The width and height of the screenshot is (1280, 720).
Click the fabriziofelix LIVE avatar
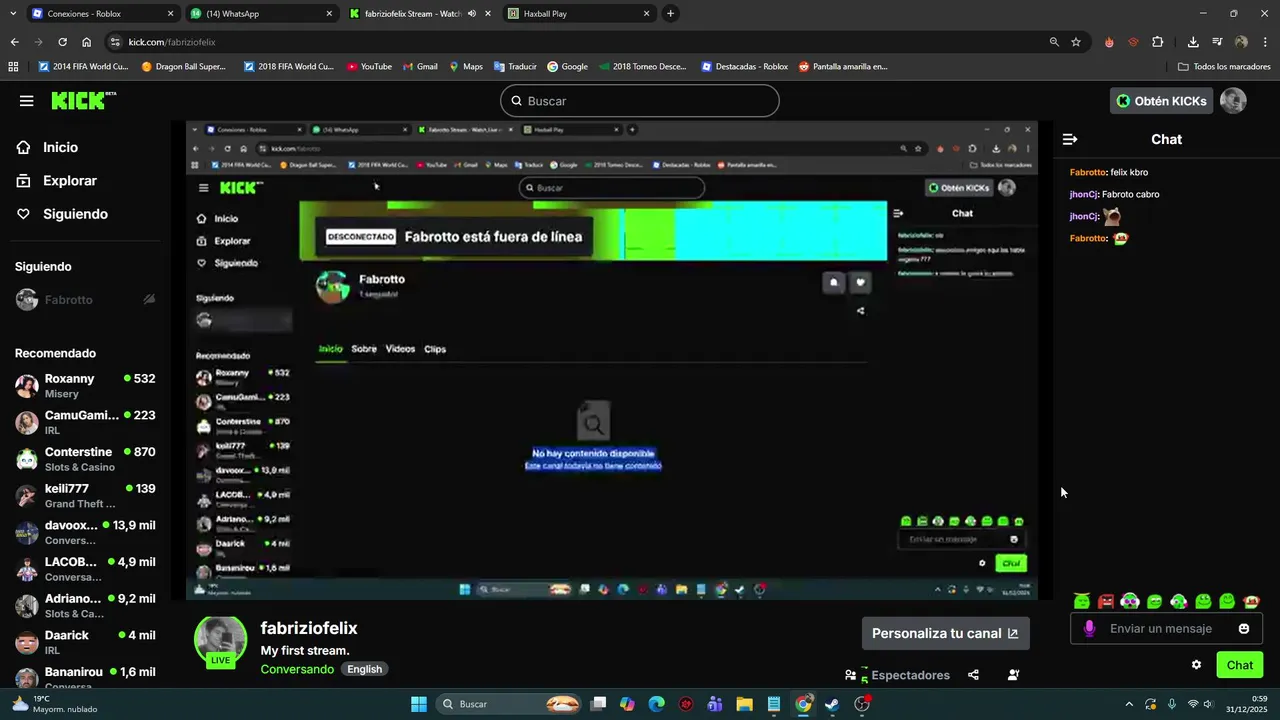[220, 642]
